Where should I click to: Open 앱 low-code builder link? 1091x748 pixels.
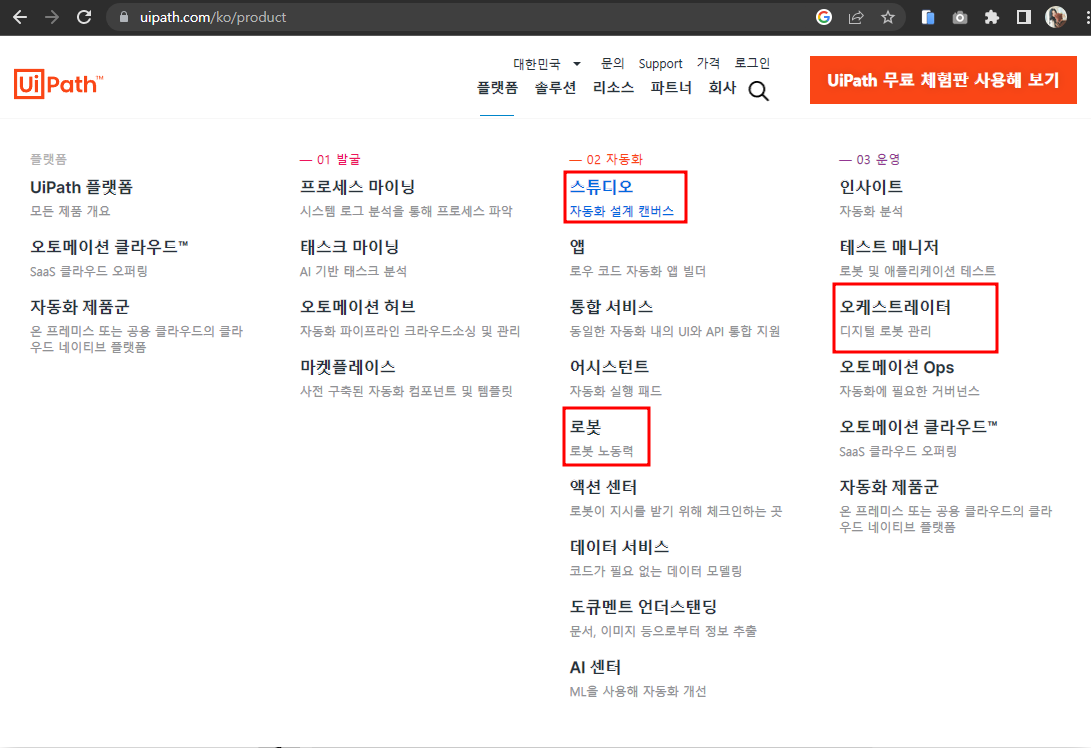click(578, 247)
